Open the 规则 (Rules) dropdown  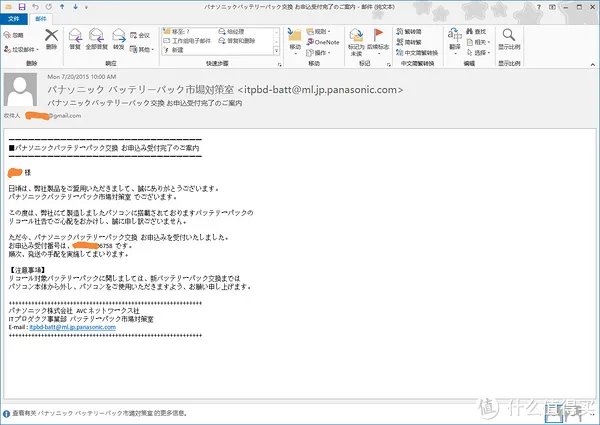[x=318, y=31]
